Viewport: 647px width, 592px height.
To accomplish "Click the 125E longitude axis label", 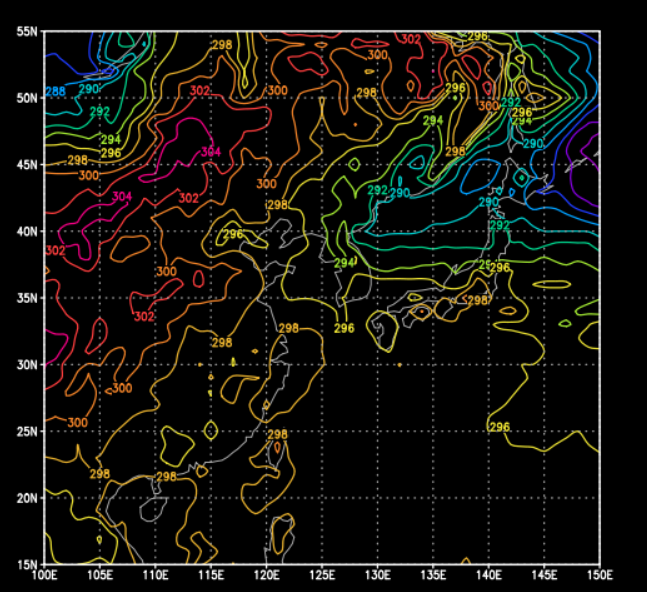I will [x=321, y=576].
